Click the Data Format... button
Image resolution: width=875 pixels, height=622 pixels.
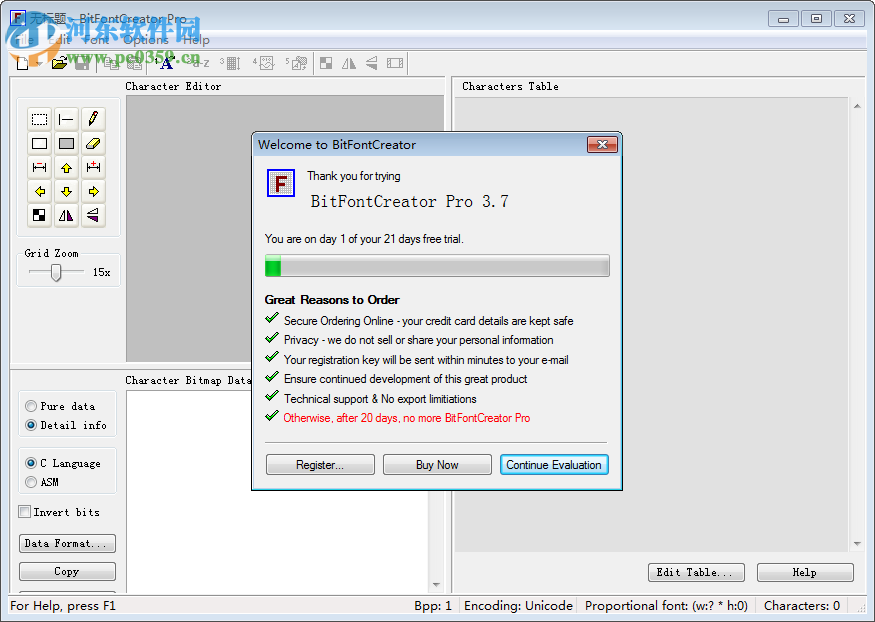[x=68, y=543]
